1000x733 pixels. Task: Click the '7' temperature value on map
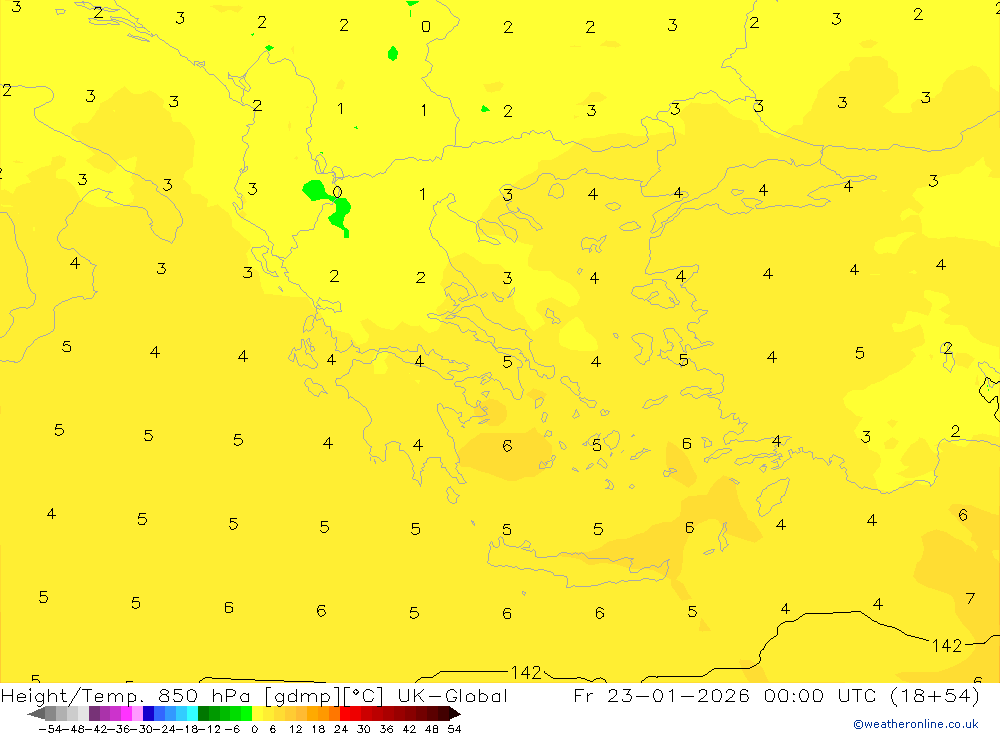pos(970,598)
